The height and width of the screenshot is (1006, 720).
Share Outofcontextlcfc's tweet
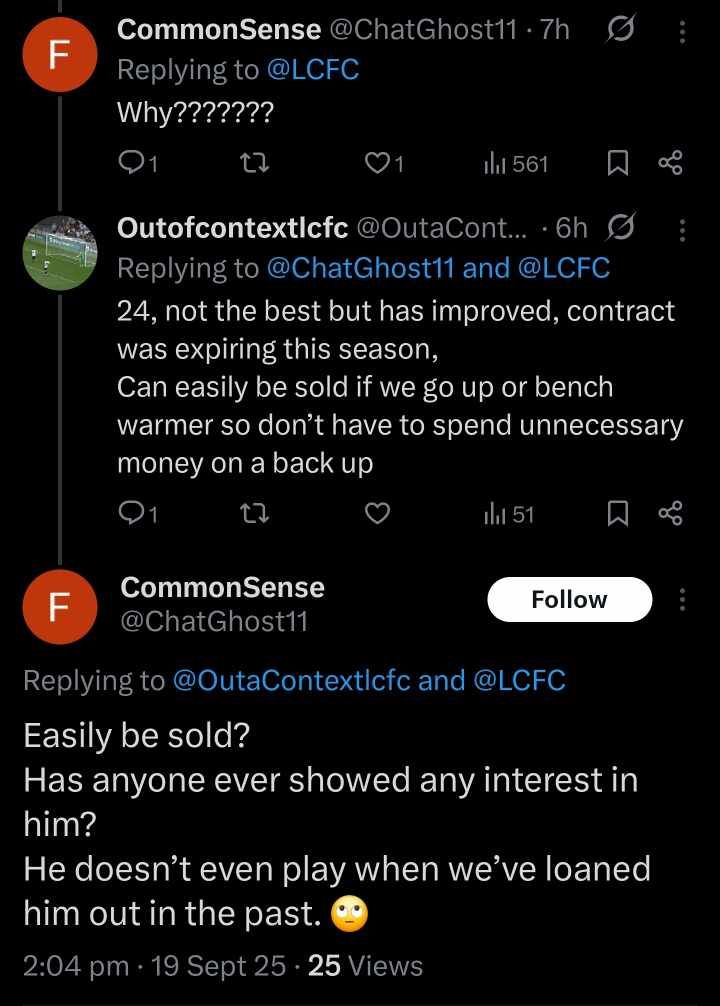[x=671, y=514]
